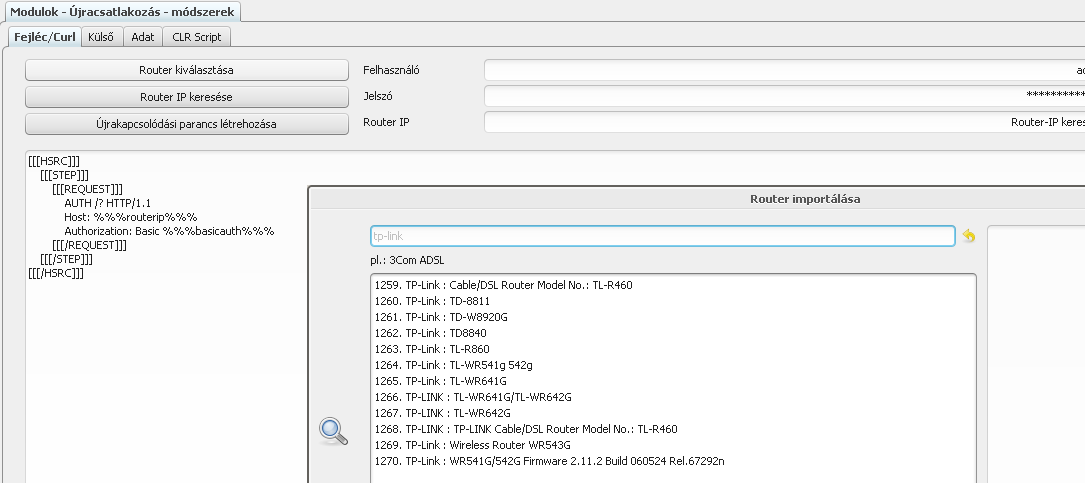Image resolution: width=1085 pixels, height=483 pixels.
Task: Click the Felhasználó input field
Action: coord(784,70)
